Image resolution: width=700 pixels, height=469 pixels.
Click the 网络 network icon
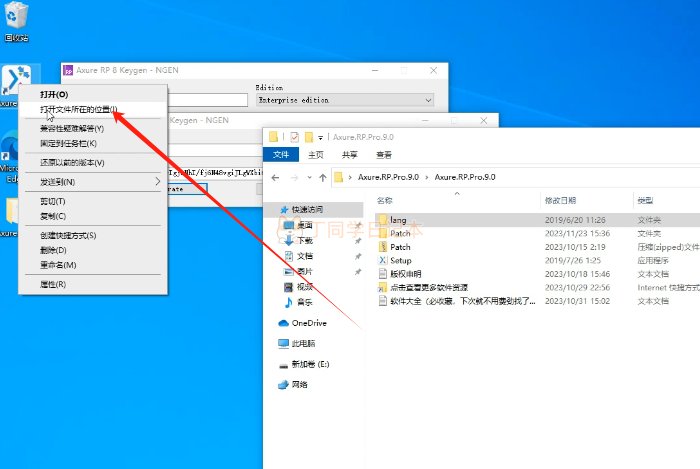283,385
